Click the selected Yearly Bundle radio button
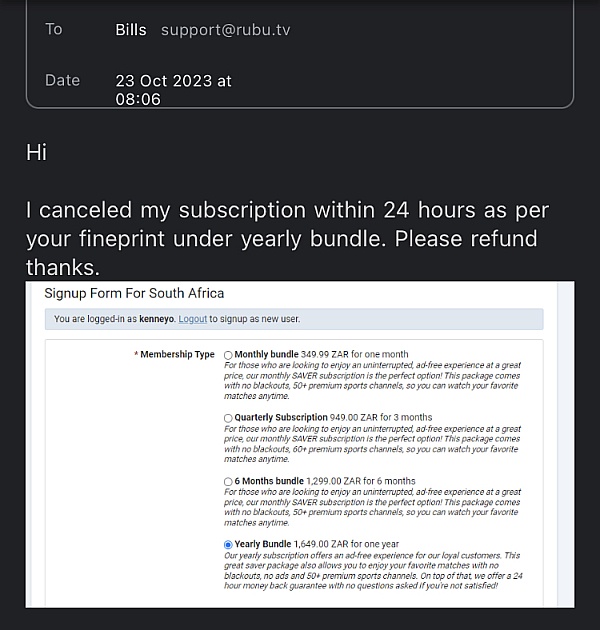Image resolution: width=600 pixels, height=630 pixels. 228,545
